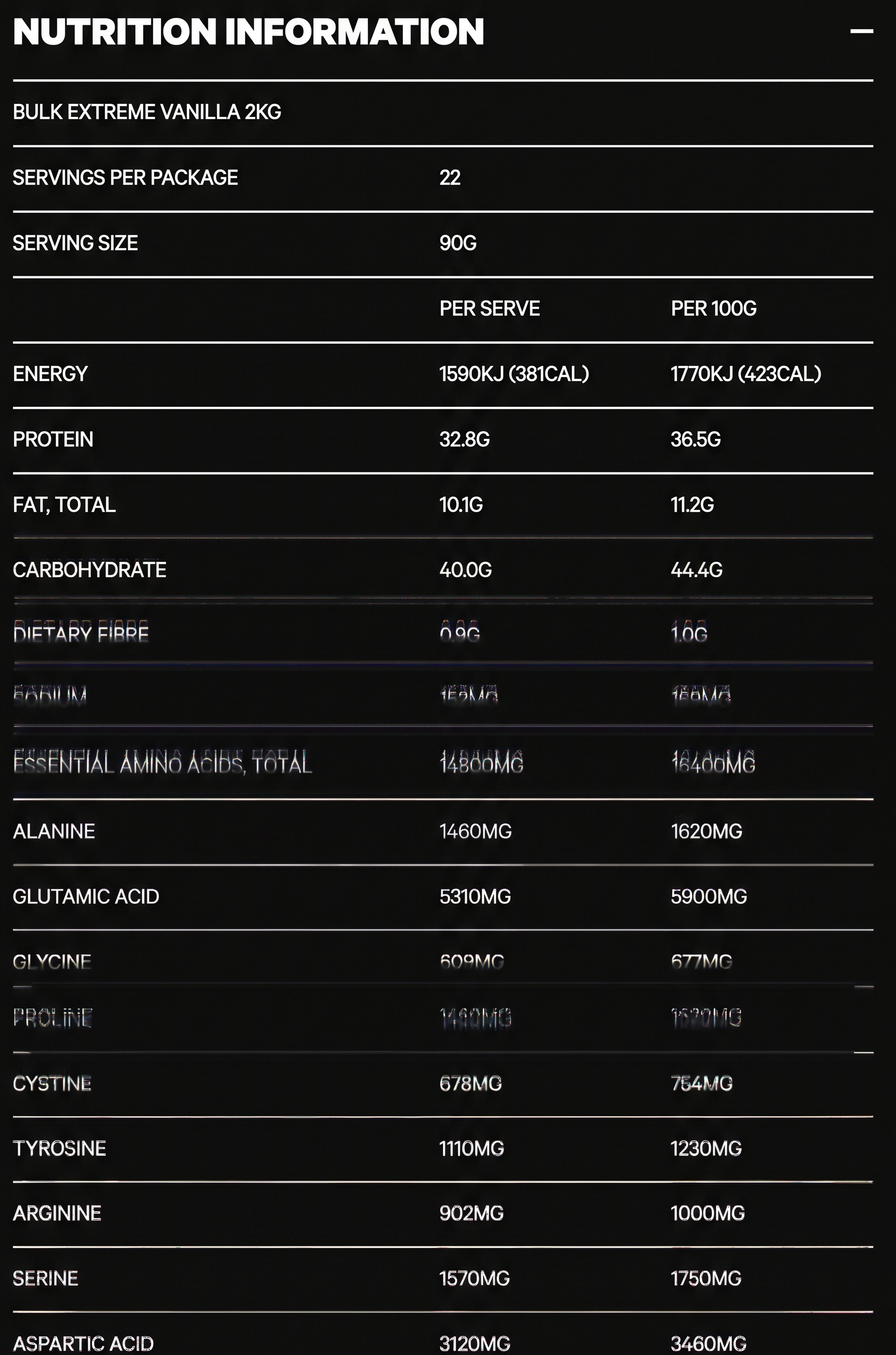Click the Energy row label

click(x=50, y=374)
